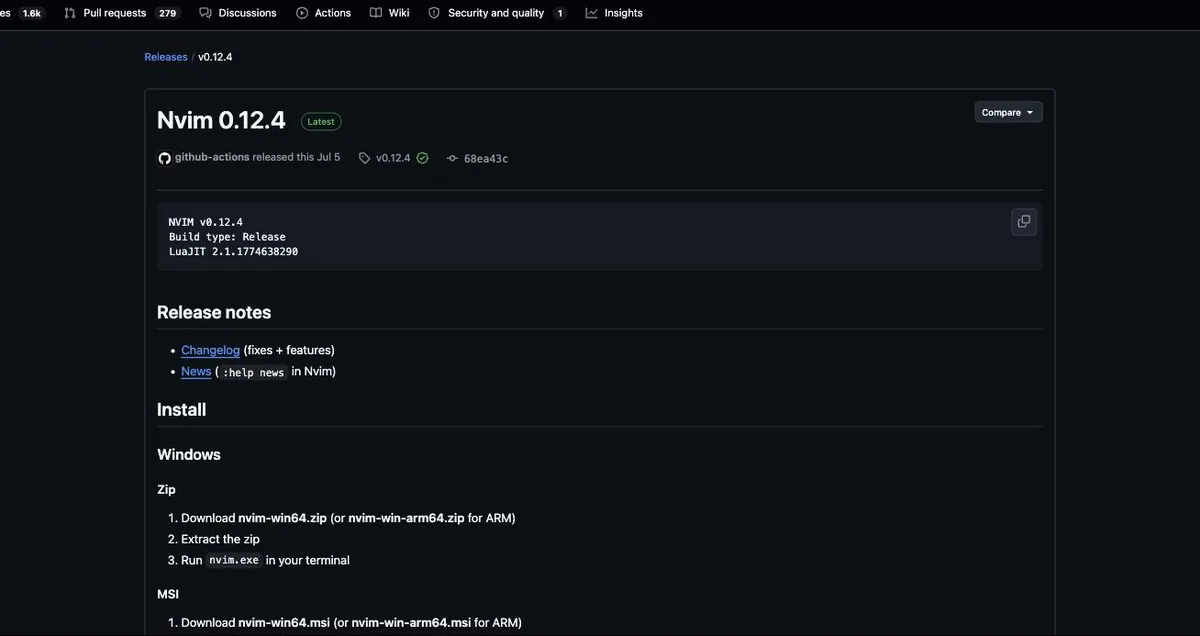Click the Nvim 0.12.4 release title
The image size is (1200, 636).
tap(221, 120)
